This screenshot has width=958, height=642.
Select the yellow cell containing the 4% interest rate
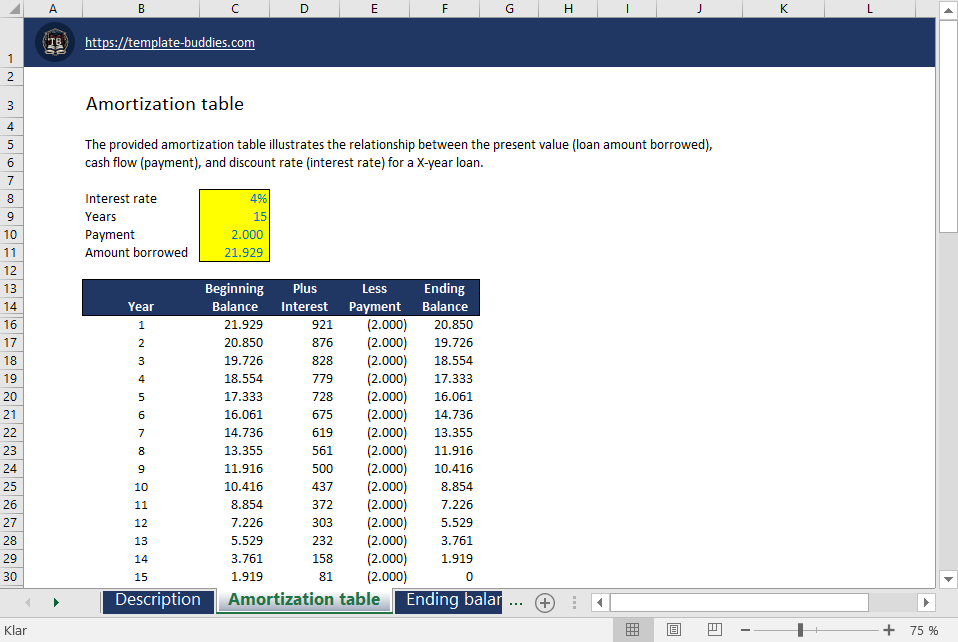coord(234,198)
